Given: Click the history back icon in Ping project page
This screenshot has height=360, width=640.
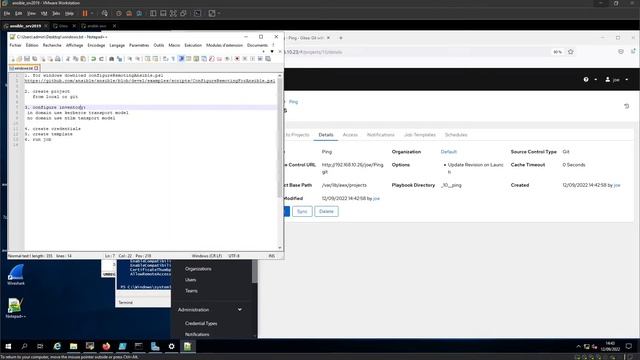Looking at the screenshot, I should click(x=627, y=106).
